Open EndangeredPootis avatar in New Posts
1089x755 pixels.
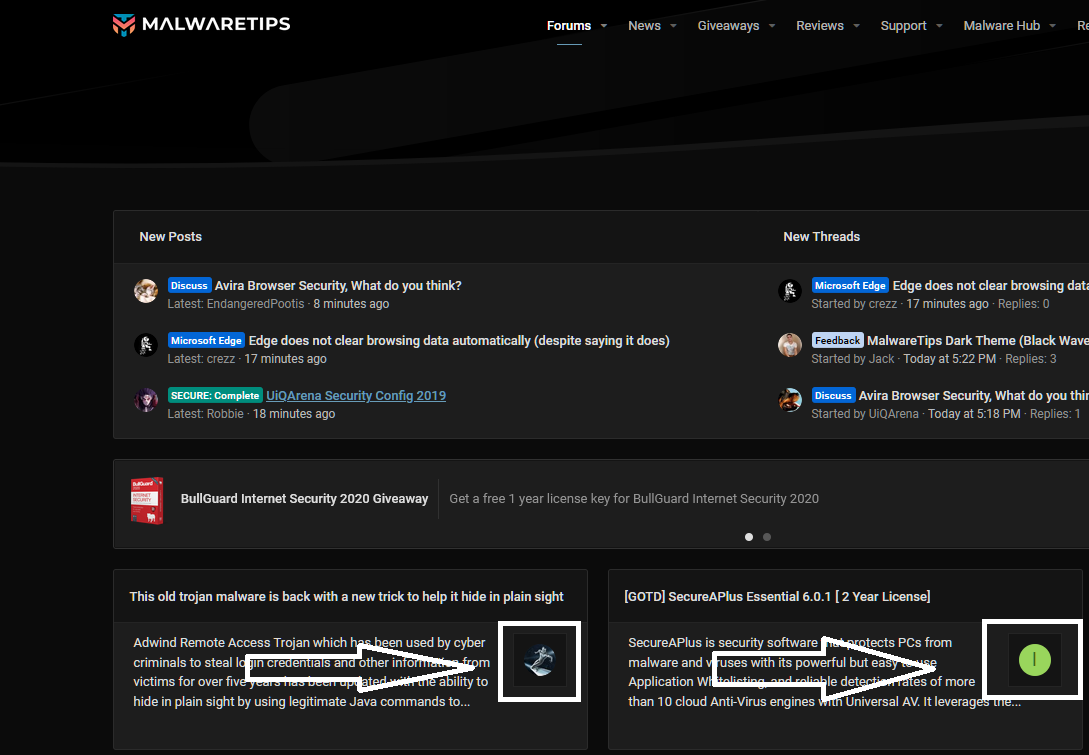(x=146, y=290)
